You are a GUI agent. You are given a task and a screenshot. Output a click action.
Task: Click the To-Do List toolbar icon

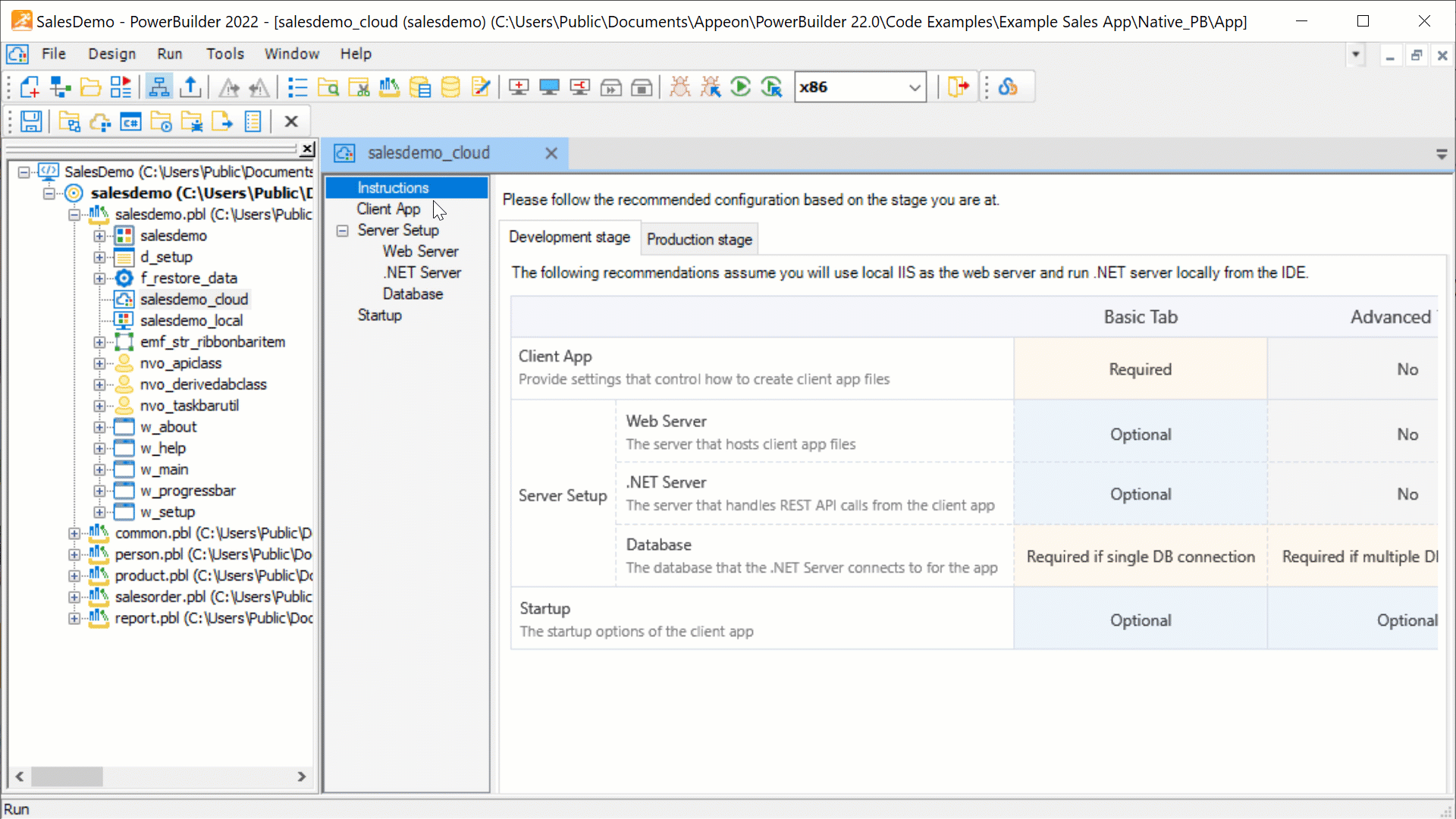pos(297,87)
